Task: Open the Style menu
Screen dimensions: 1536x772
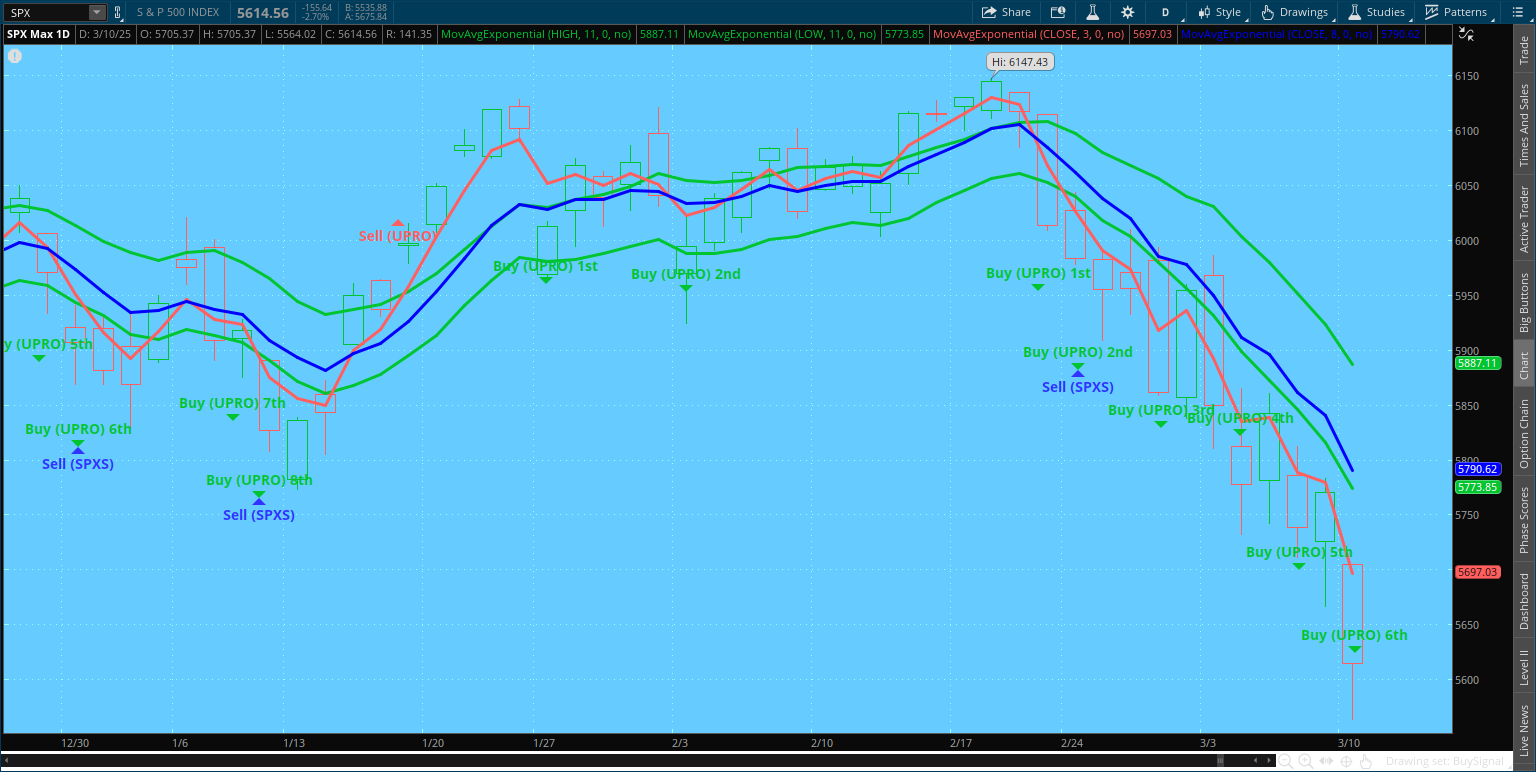Action: [x=1219, y=12]
